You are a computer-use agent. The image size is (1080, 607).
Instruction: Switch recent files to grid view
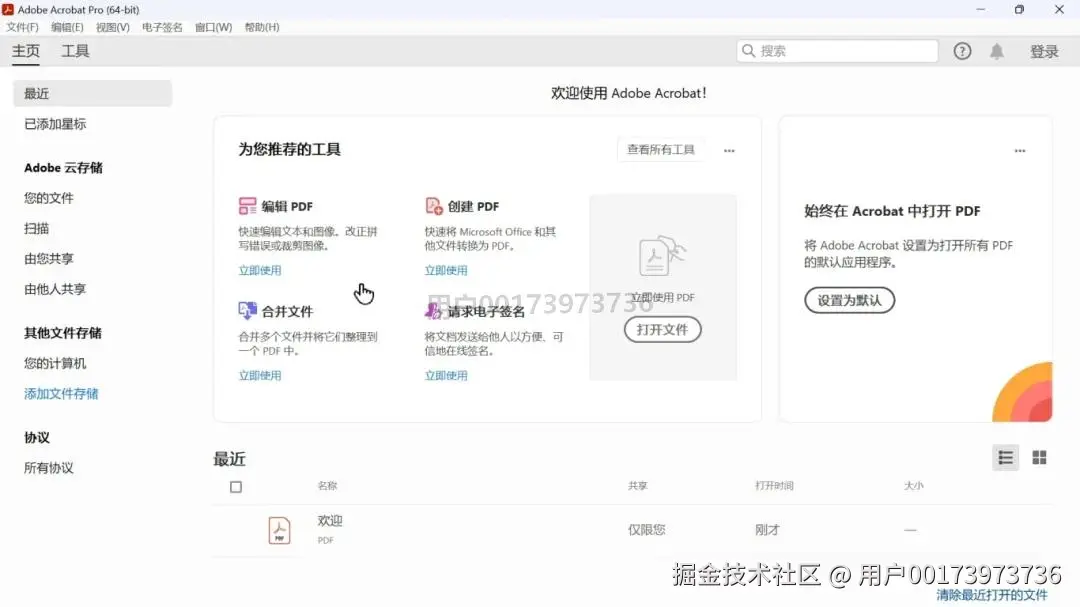(1039, 457)
